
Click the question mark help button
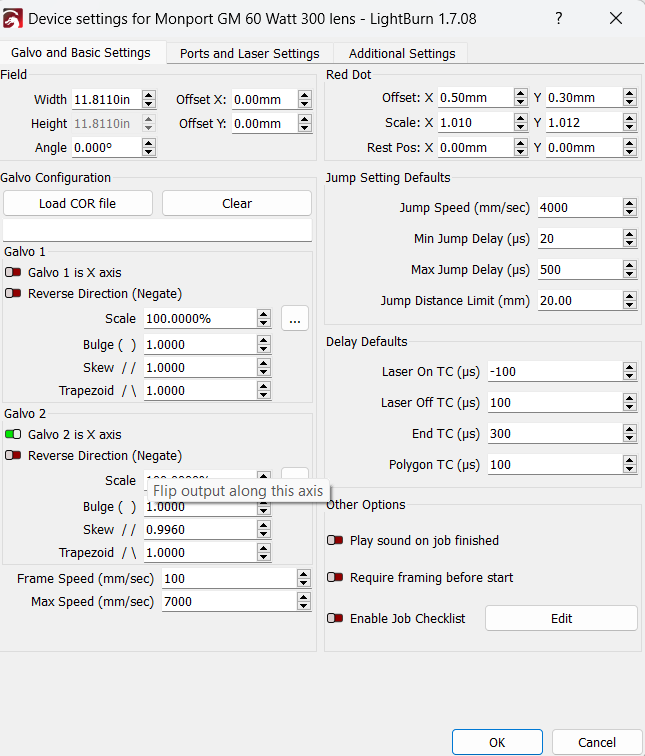[x=559, y=19]
